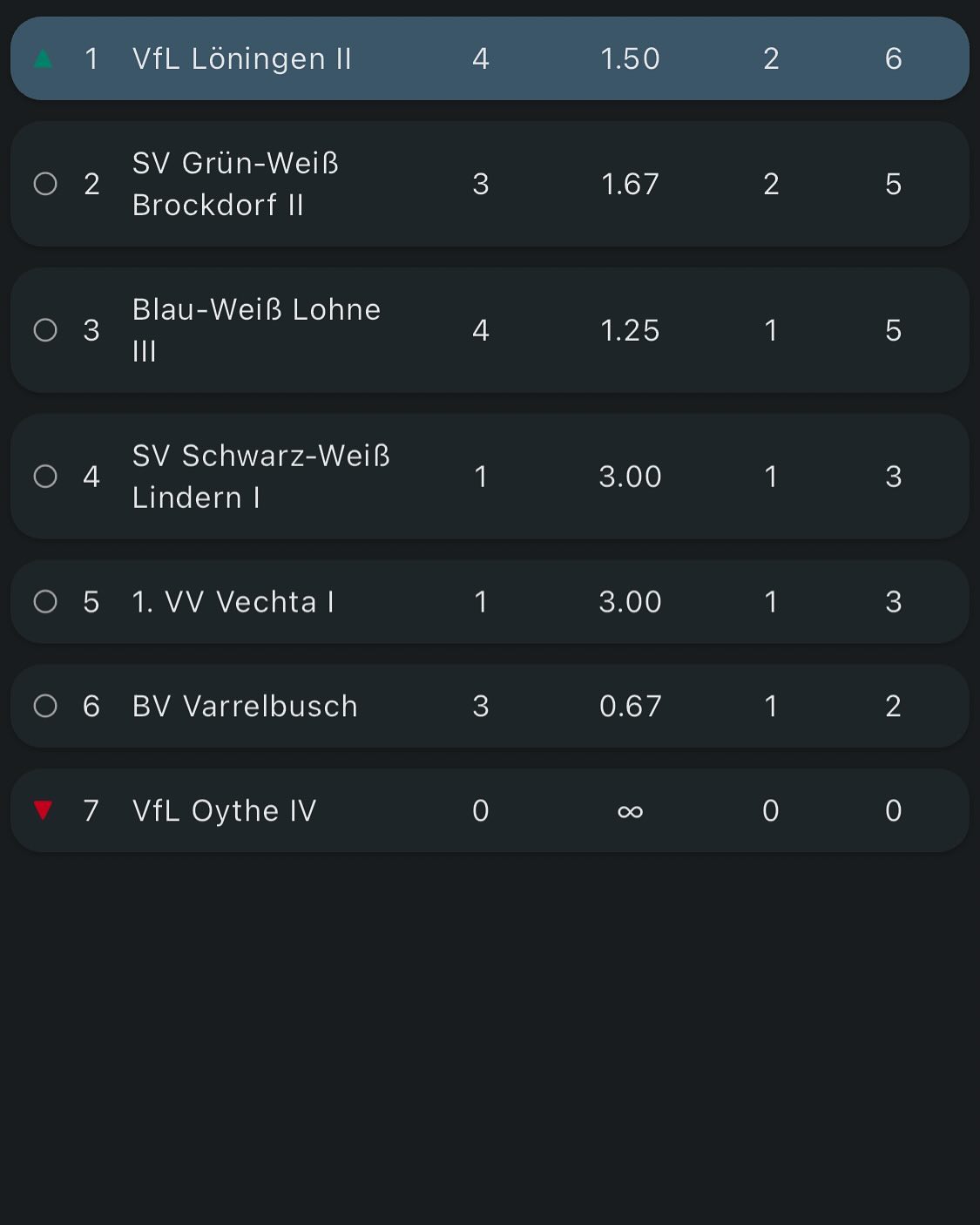Select the VfL Oythe IV team name
The image size is (980, 1225).
[224, 810]
